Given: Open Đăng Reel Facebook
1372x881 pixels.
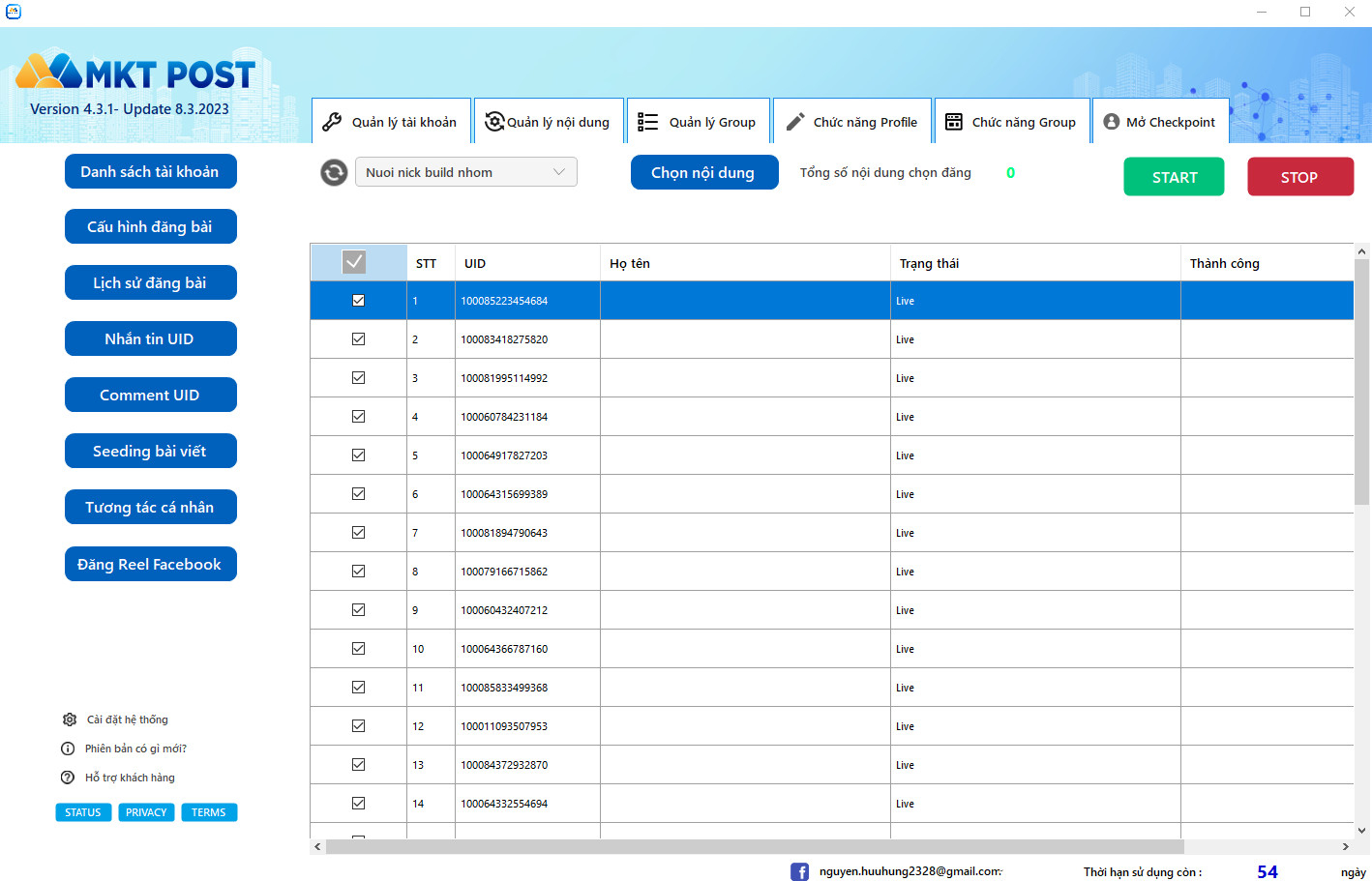Looking at the screenshot, I should (151, 564).
